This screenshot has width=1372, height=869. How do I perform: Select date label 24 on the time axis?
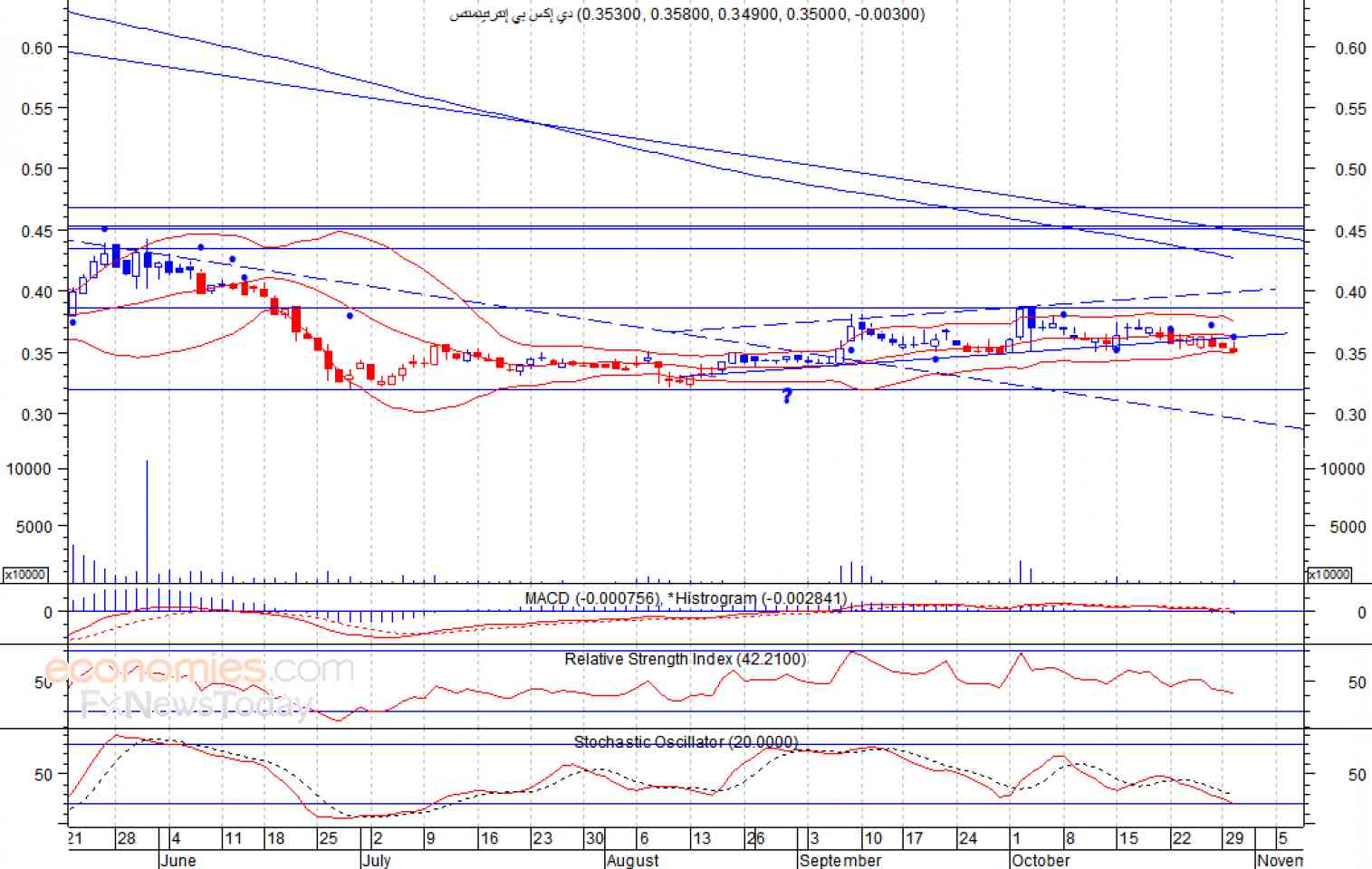(x=968, y=838)
